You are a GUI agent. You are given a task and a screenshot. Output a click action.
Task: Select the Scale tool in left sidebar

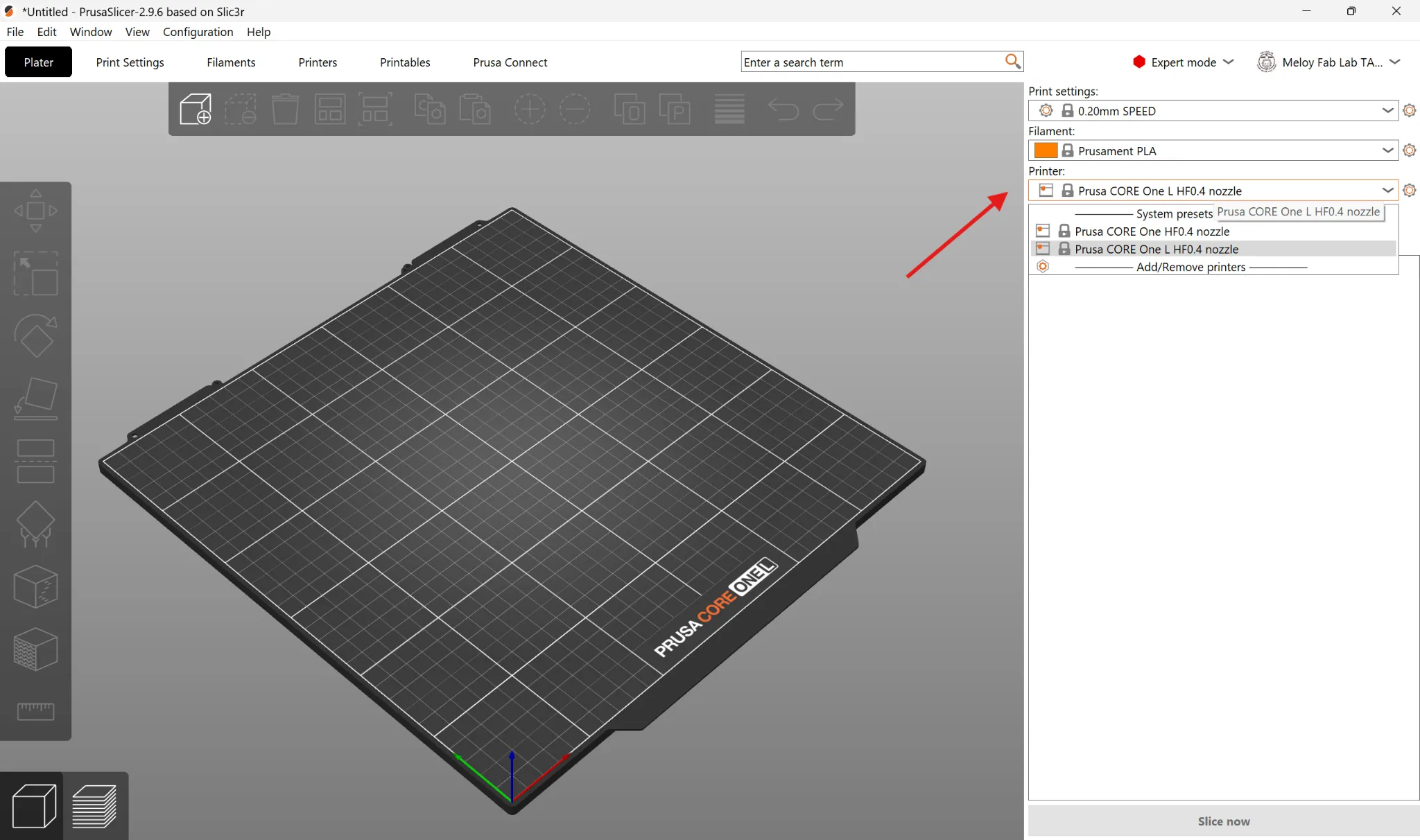point(35,273)
